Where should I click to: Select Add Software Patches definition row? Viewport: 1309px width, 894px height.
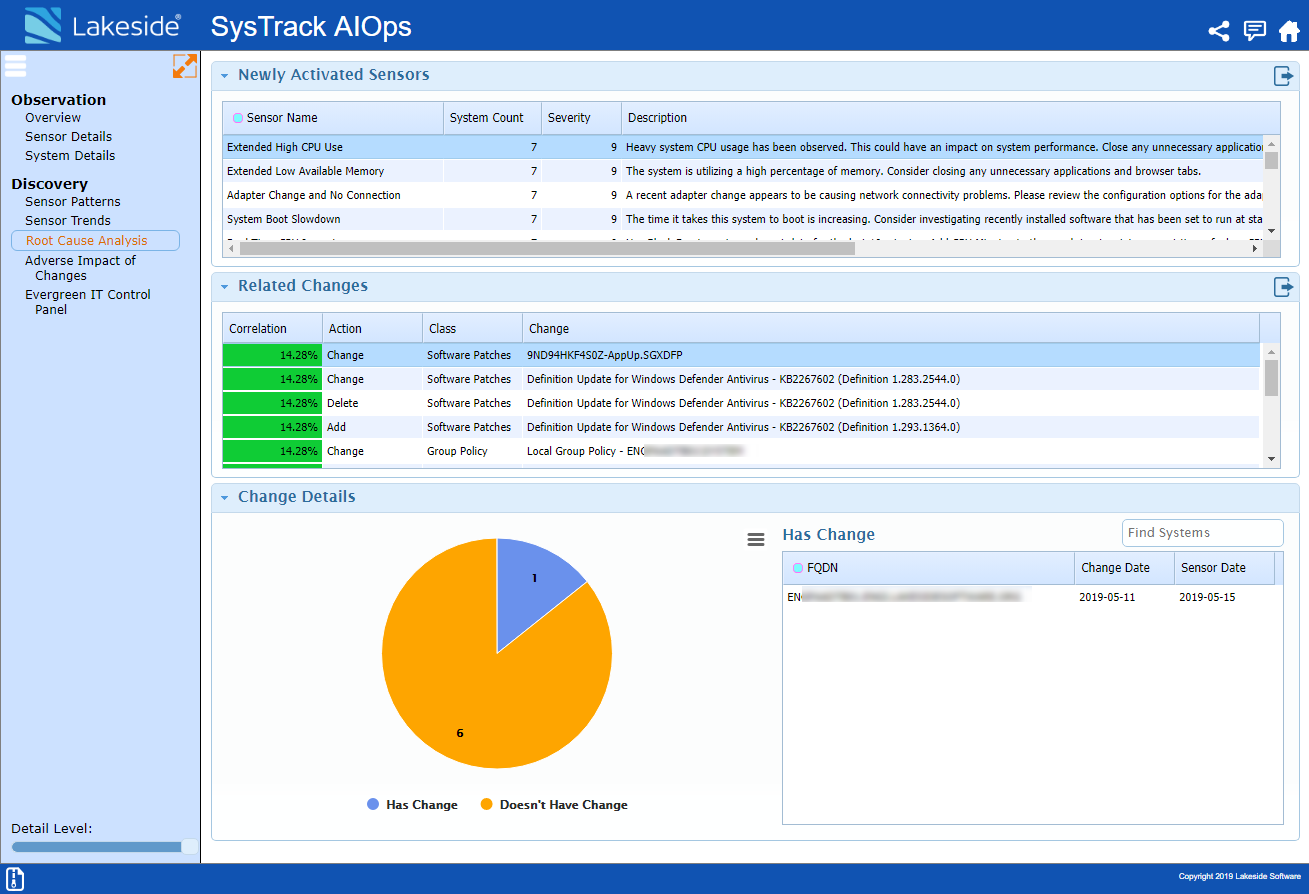tap(741, 427)
